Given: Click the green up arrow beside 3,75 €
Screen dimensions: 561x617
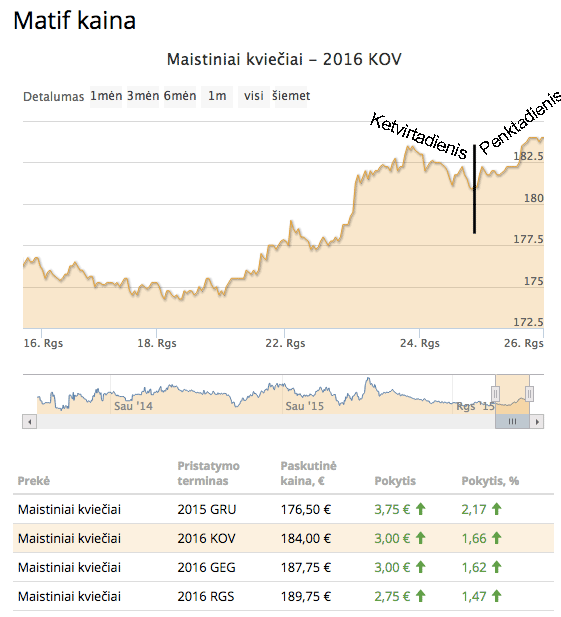Looking at the screenshot, I should point(421,509).
